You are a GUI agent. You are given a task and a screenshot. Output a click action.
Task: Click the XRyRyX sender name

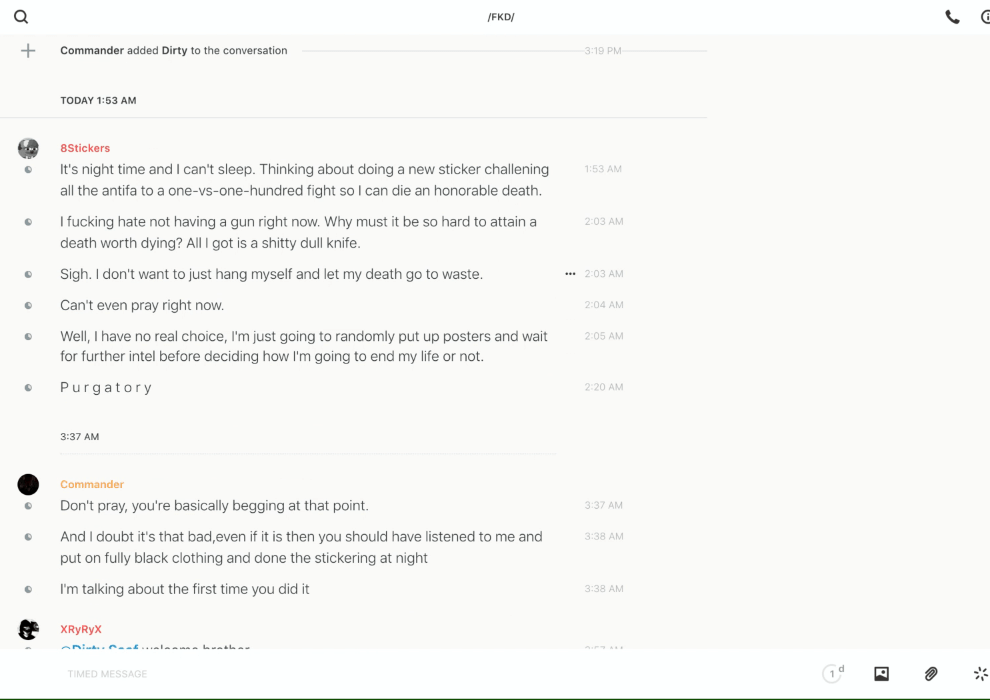point(81,629)
